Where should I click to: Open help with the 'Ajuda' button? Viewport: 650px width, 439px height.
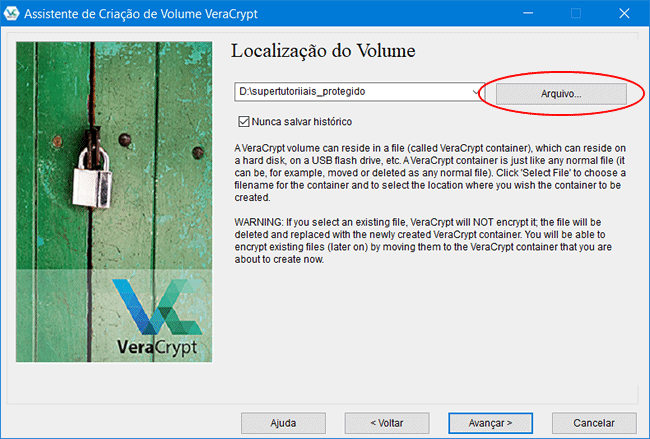284,422
